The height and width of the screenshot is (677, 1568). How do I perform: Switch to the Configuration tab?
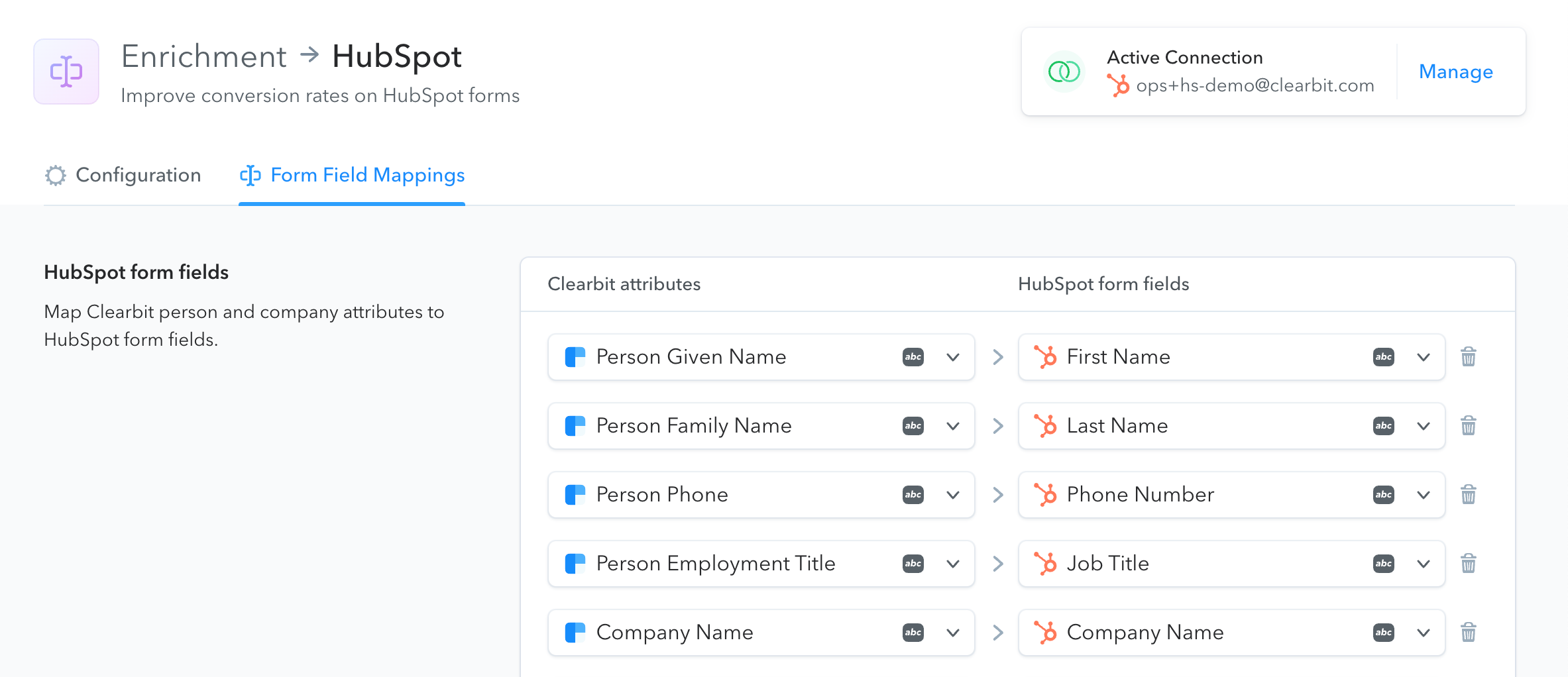coord(123,175)
